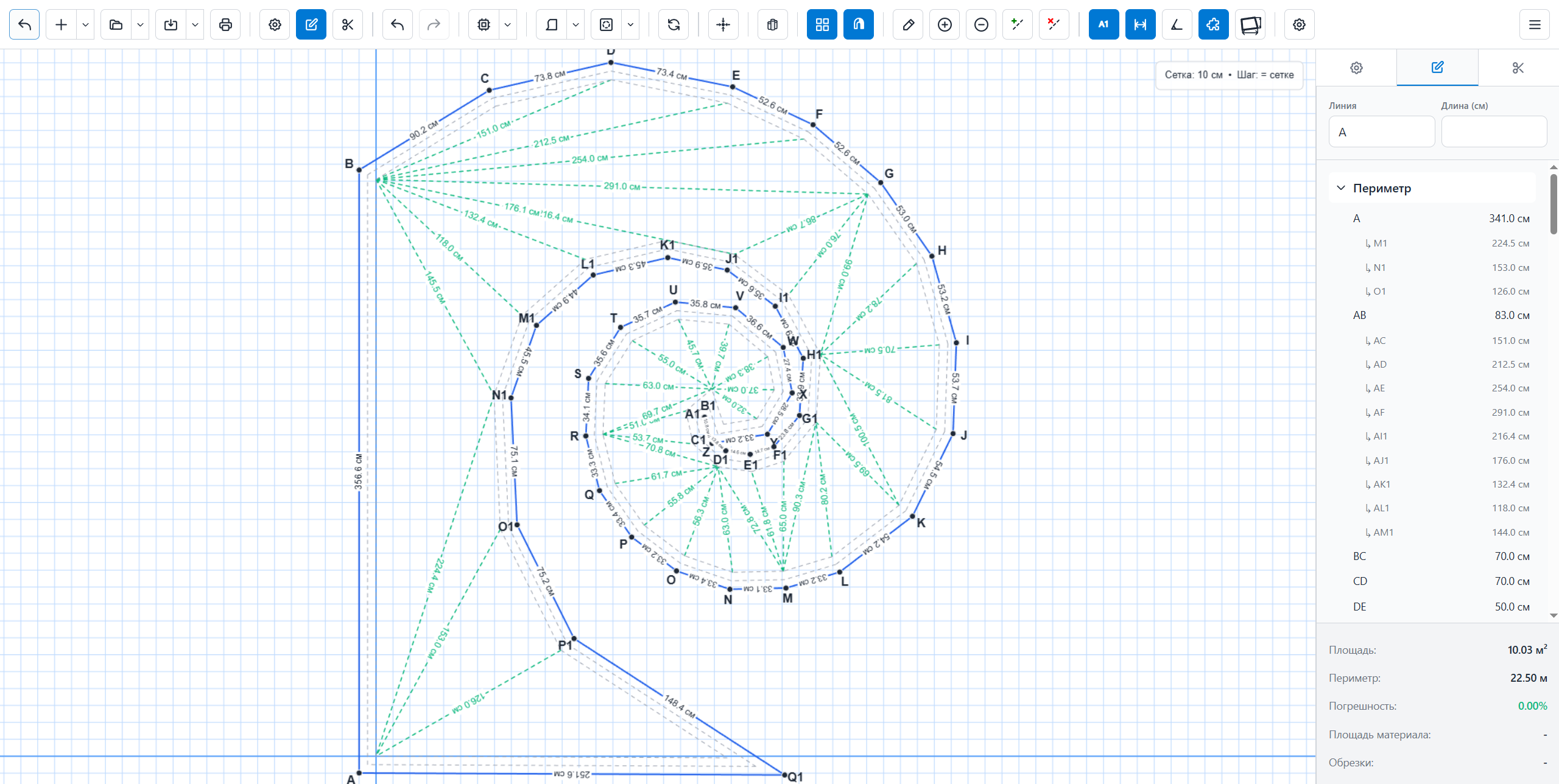
Task: Collapse the Периметр section
Action: pyautogui.click(x=1341, y=188)
